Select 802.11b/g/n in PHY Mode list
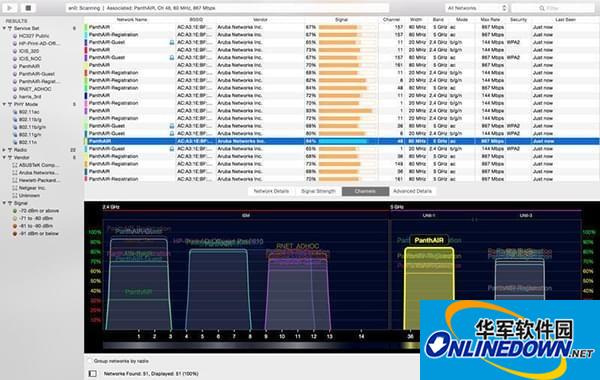This screenshot has height=380, width=600. 33,127
